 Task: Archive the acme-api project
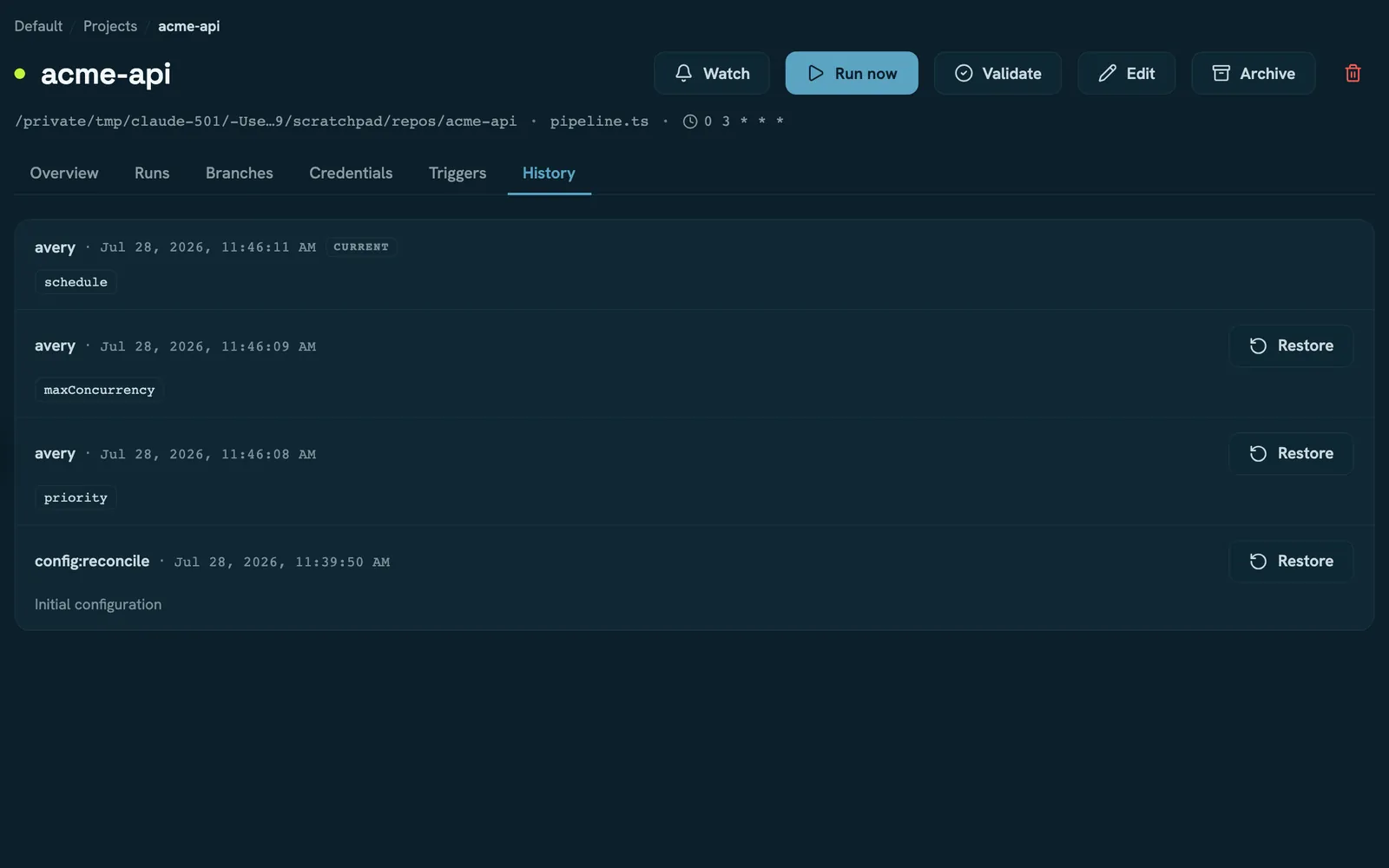tap(1254, 73)
